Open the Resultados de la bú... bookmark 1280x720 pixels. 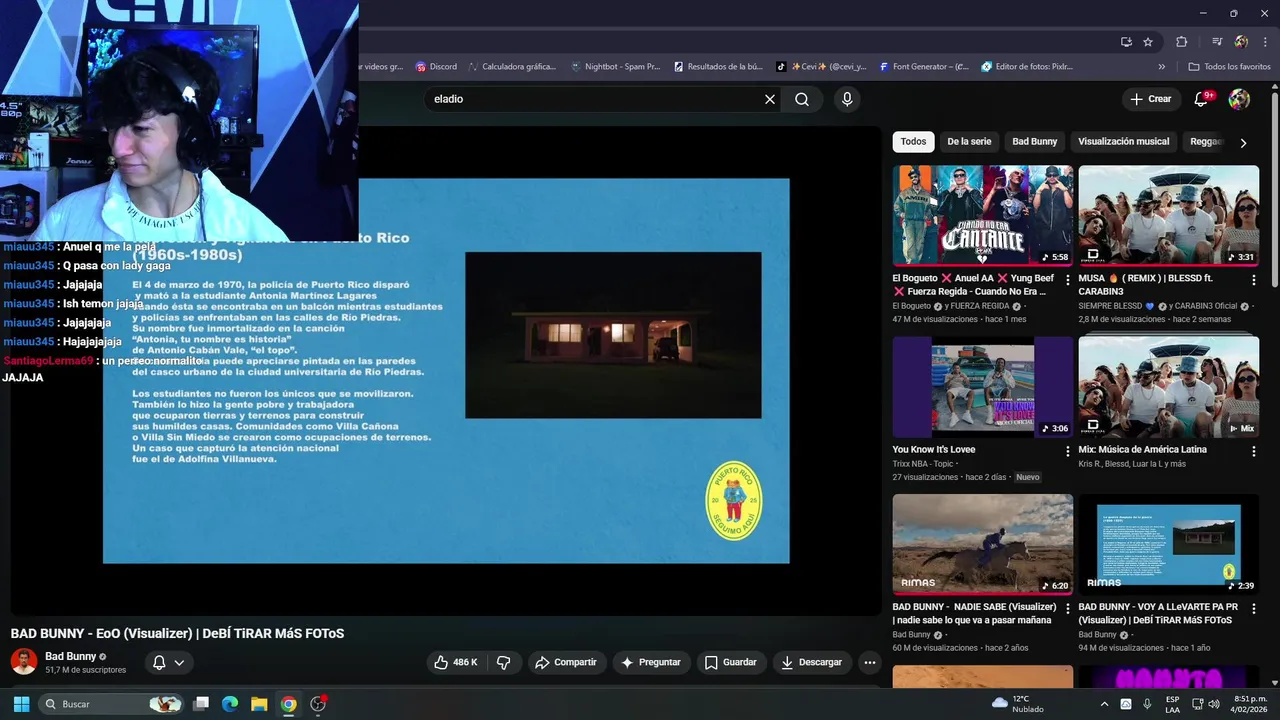coord(718,67)
